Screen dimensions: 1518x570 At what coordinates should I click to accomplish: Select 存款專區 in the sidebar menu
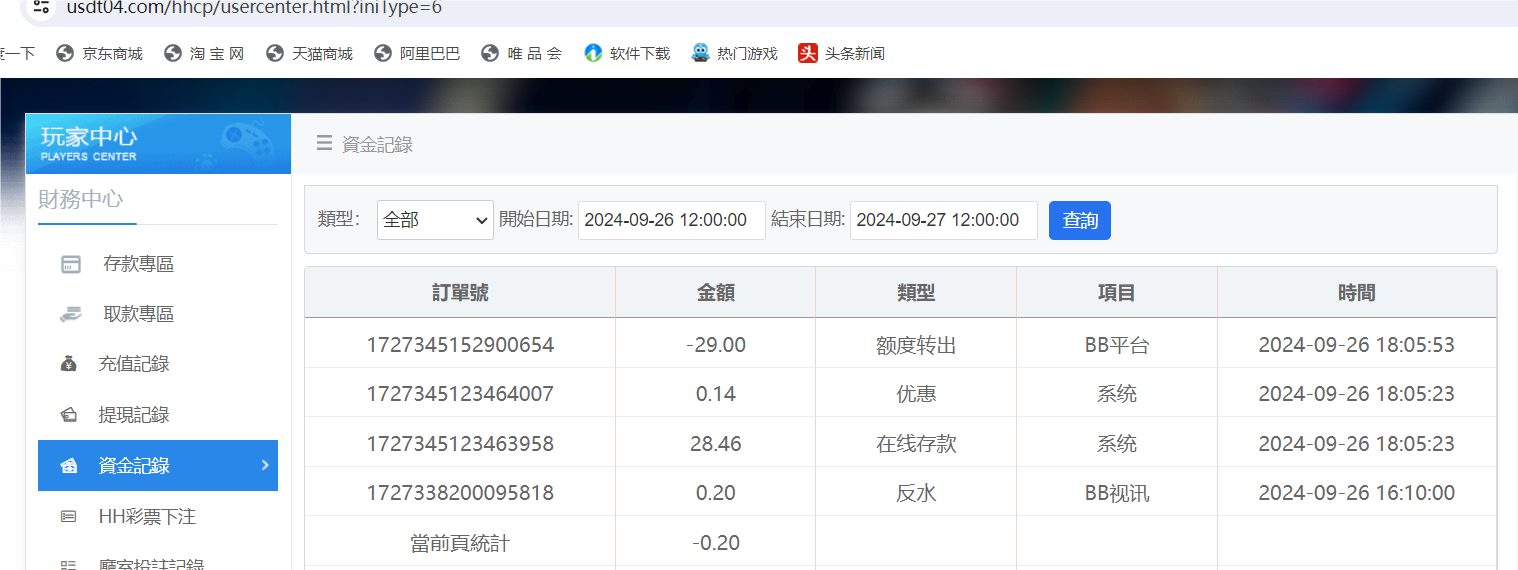click(x=138, y=265)
